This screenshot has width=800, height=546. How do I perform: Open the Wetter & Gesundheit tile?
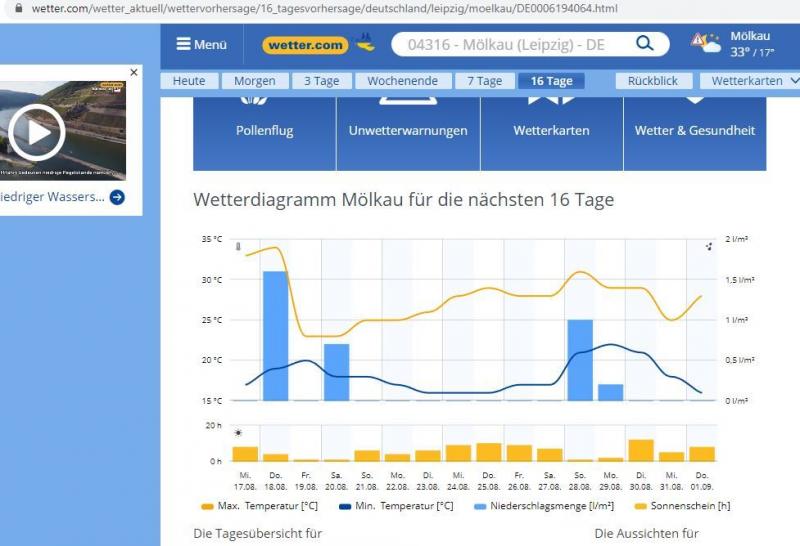(x=694, y=130)
